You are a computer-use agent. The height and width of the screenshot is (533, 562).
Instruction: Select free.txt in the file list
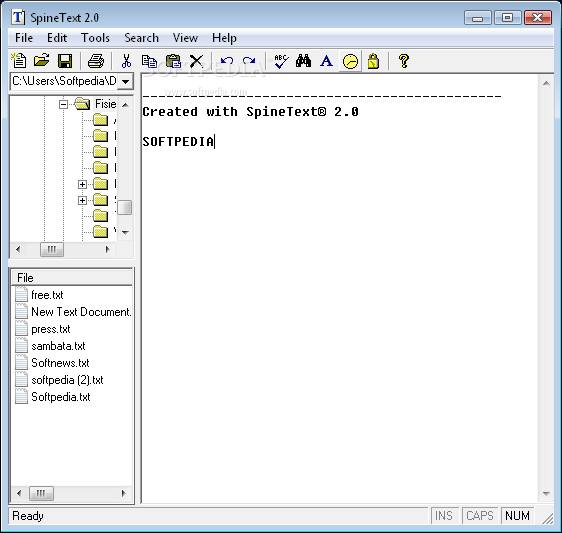[47, 295]
